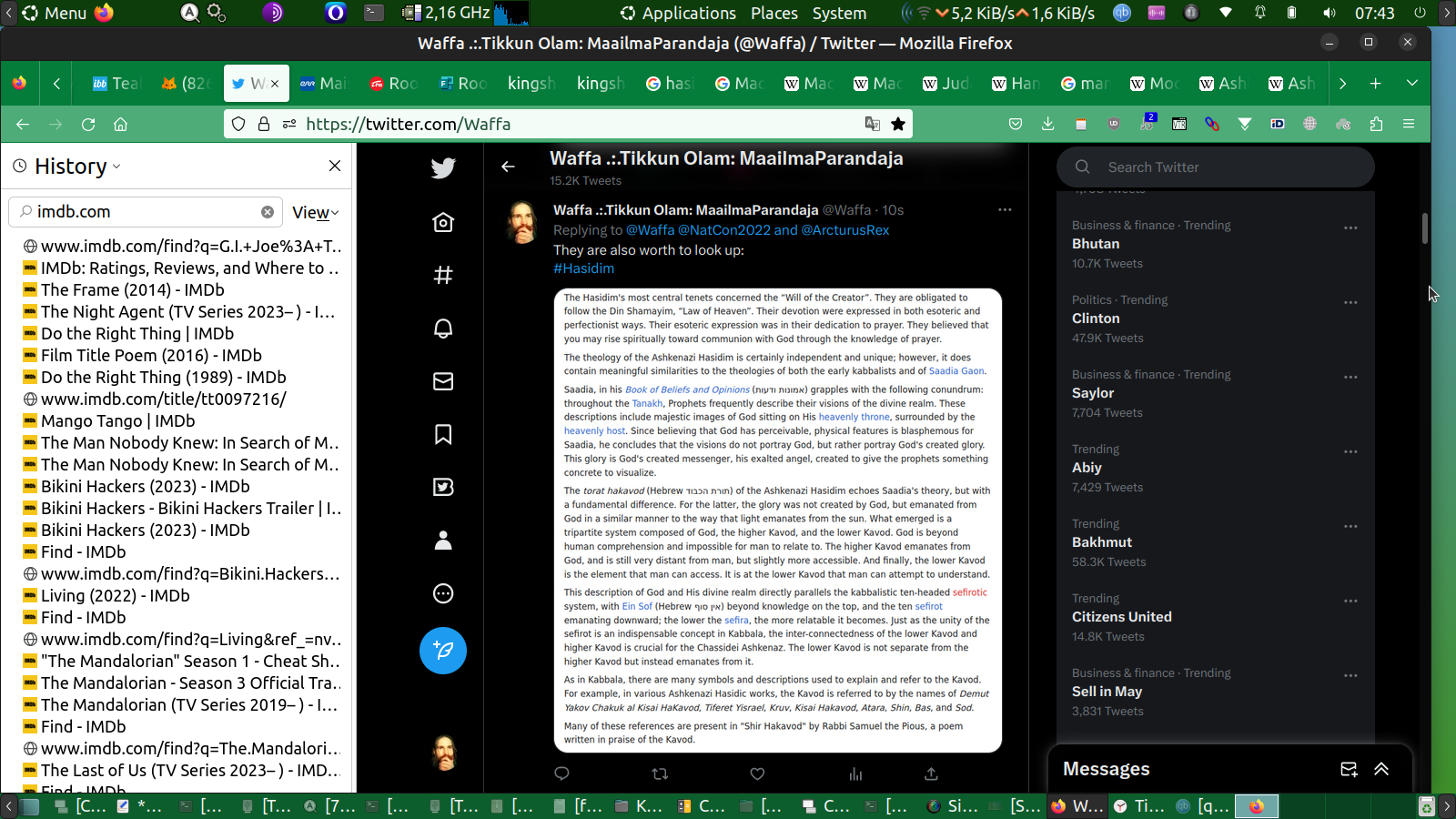
Task: Save page to Pocket
Action: (1016, 125)
